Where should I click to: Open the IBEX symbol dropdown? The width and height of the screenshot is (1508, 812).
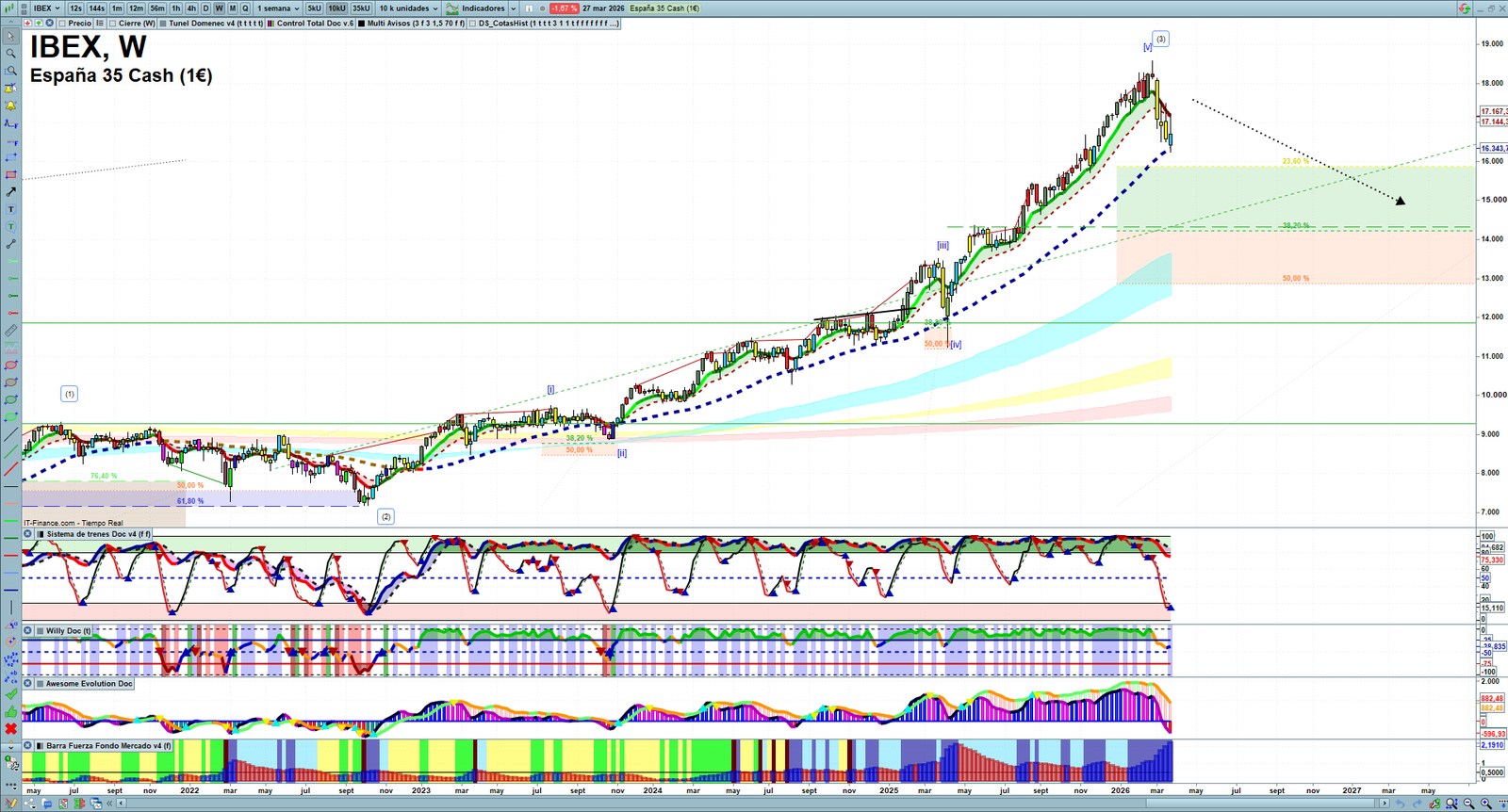click(x=46, y=8)
